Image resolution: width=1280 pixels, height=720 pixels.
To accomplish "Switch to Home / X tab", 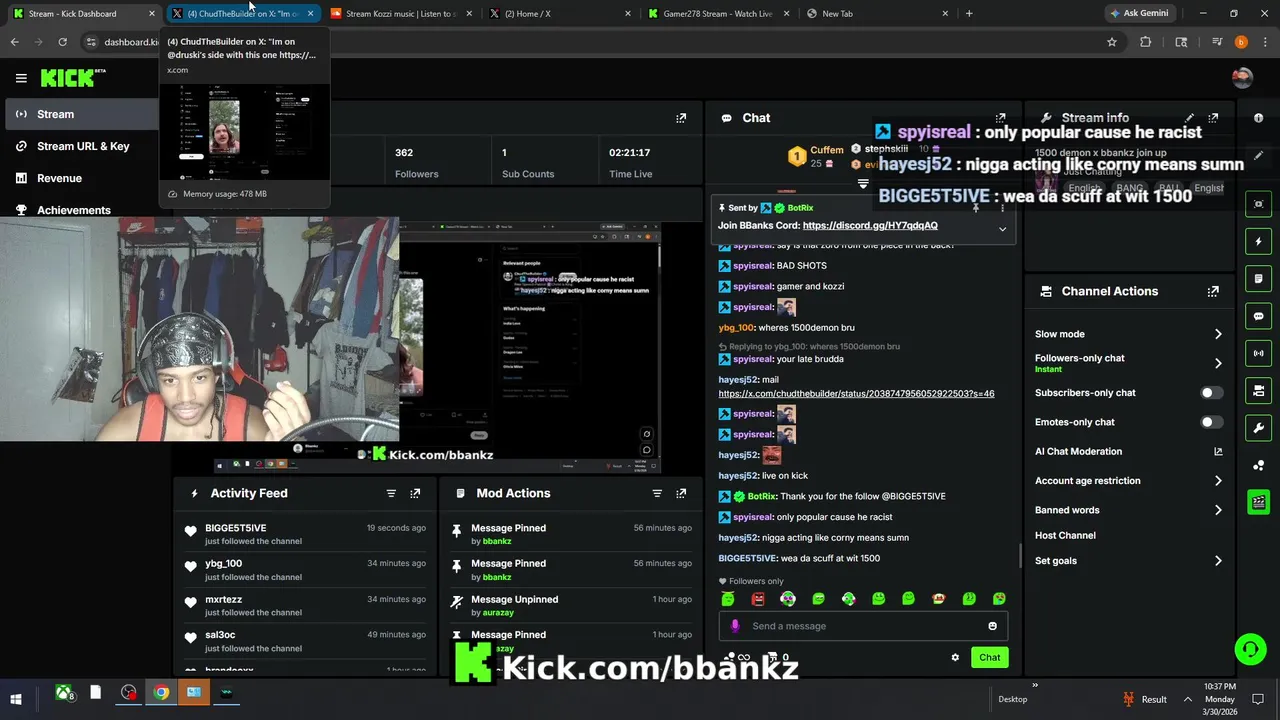I will [560, 14].
